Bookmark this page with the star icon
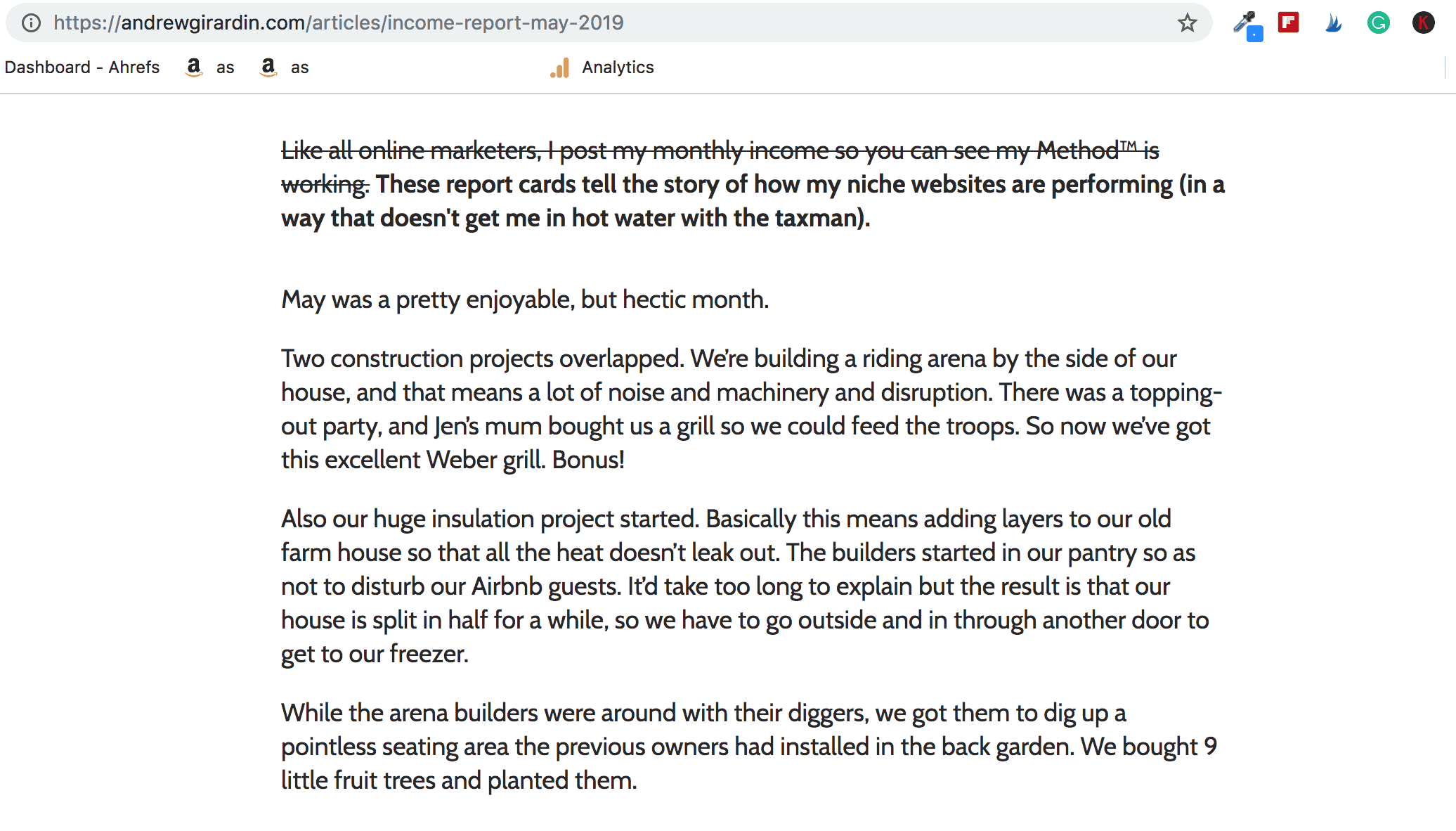 pyautogui.click(x=1187, y=22)
